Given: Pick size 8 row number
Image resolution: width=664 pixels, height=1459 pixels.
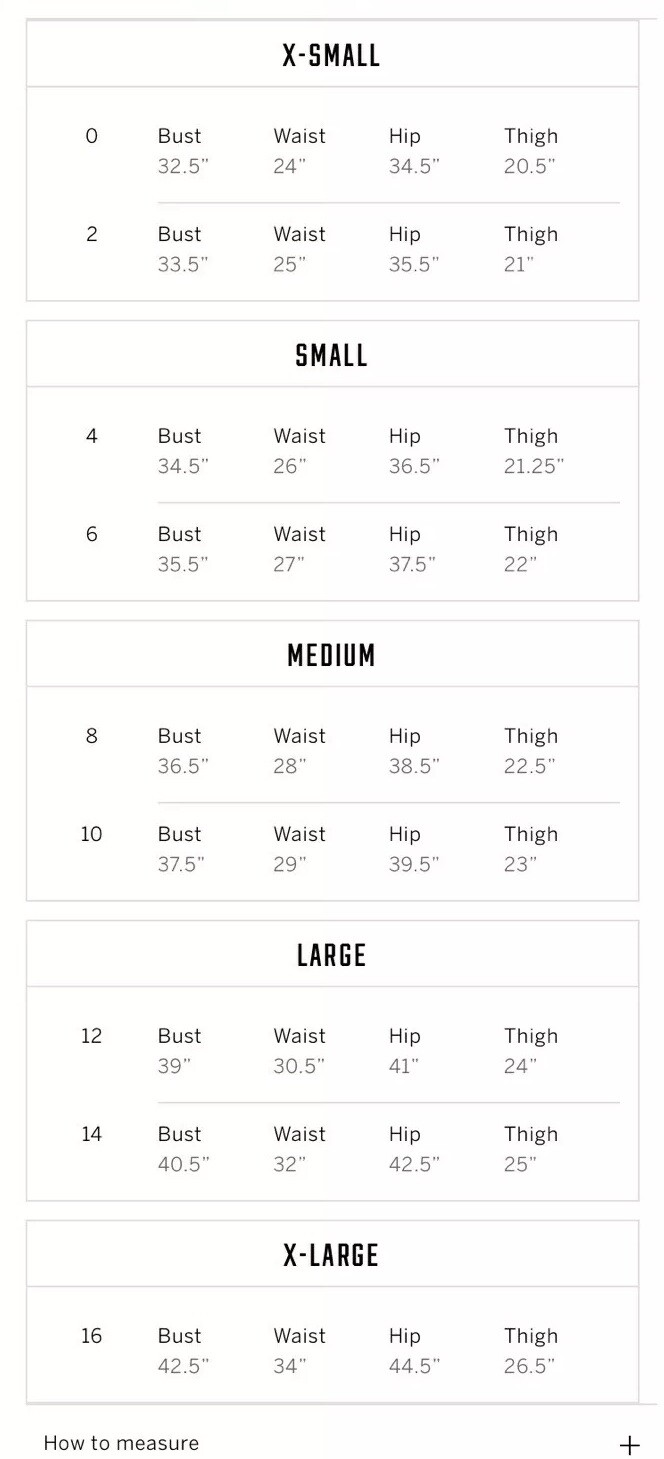Looking at the screenshot, I should click(92, 736).
